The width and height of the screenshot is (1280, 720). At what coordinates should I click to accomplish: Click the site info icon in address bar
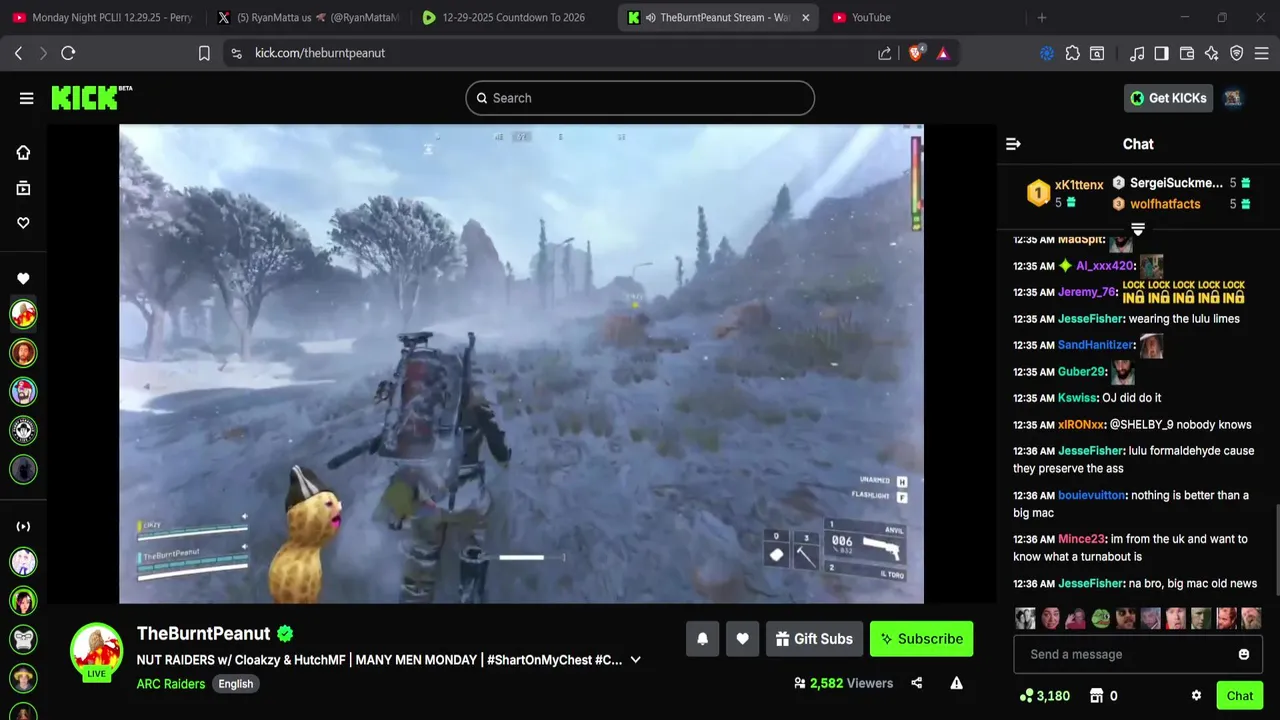(236, 53)
